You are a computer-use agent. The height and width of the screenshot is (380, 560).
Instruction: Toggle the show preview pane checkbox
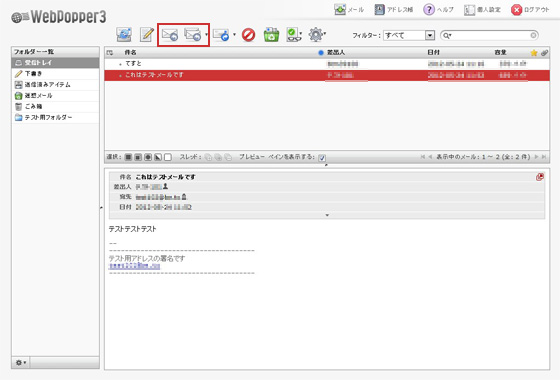click(x=322, y=158)
